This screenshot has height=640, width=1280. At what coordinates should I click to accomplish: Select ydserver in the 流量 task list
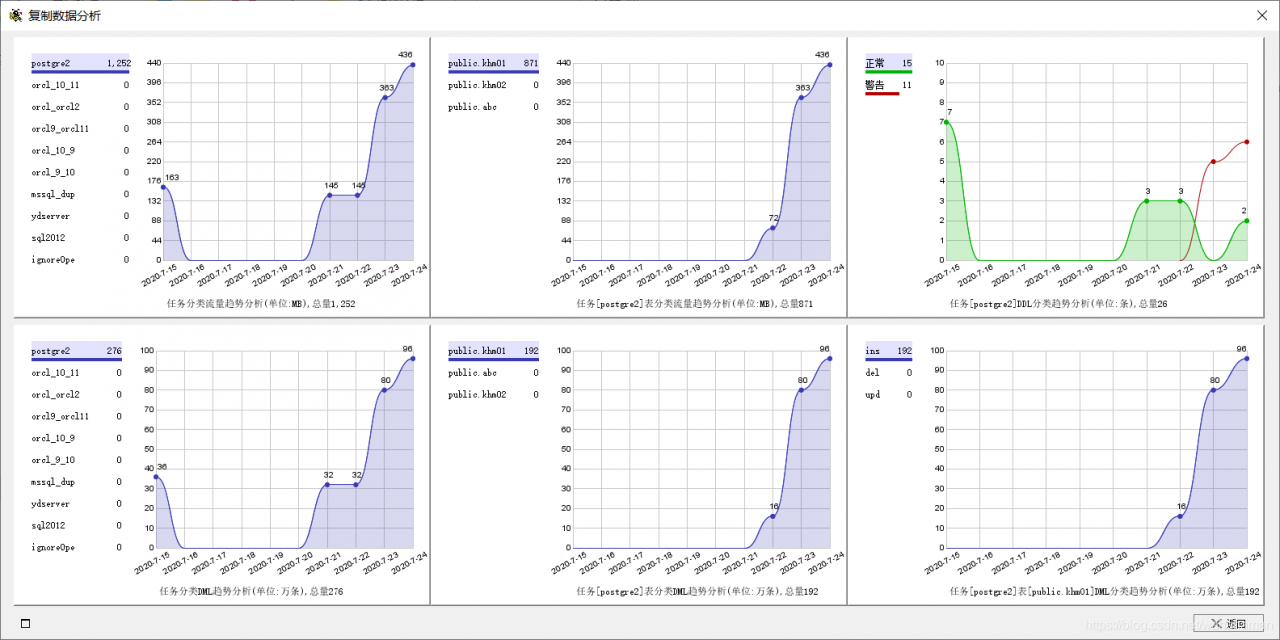(x=81, y=216)
